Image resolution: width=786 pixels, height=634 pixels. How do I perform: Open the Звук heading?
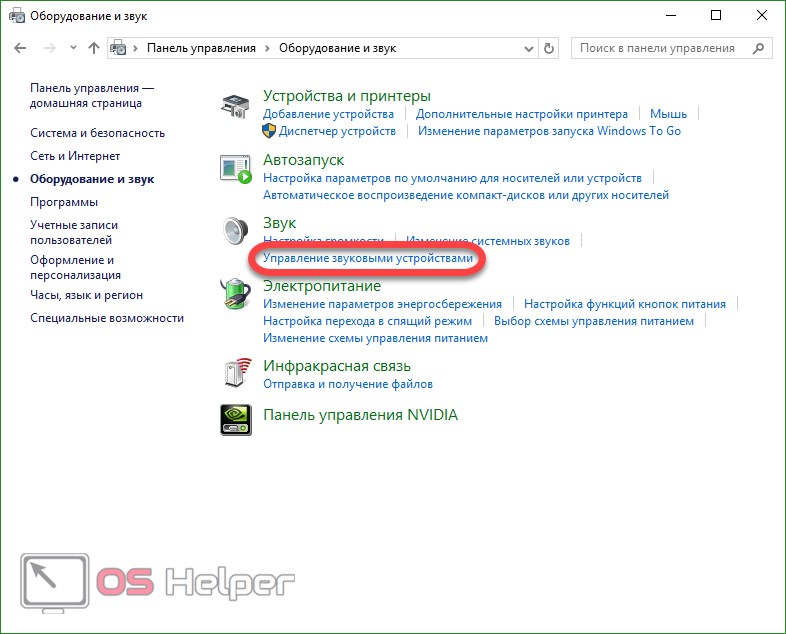(x=279, y=223)
